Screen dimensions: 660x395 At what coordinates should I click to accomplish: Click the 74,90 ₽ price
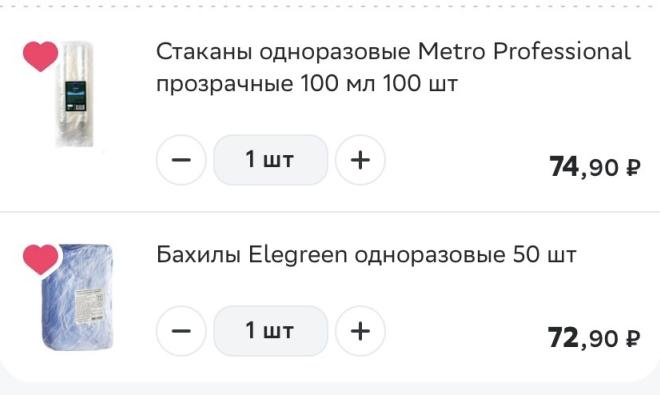(594, 167)
